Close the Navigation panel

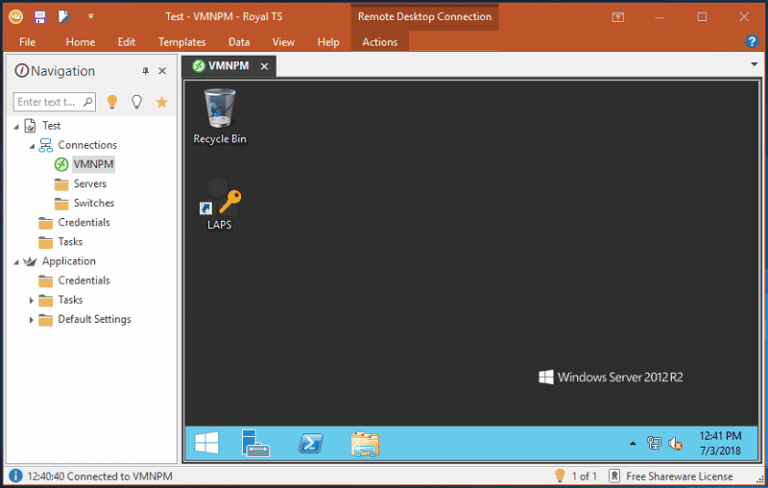tap(162, 71)
